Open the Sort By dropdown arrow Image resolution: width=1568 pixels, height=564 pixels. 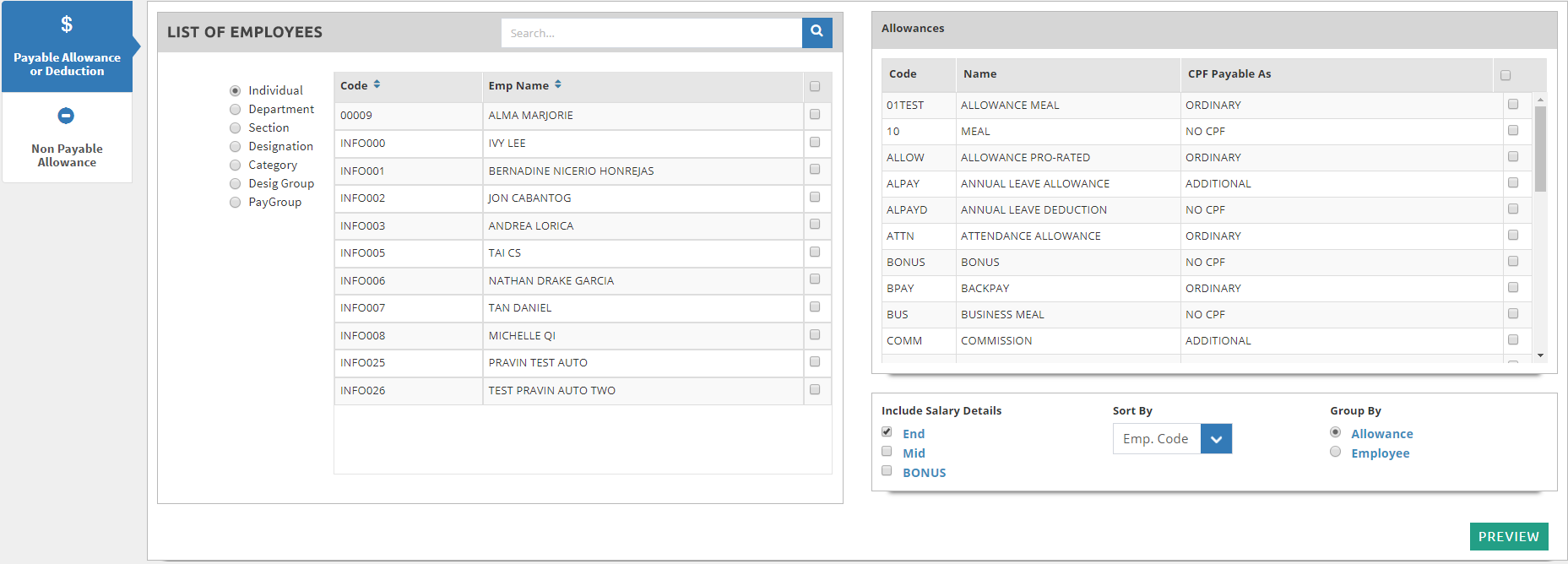coord(1216,439)
